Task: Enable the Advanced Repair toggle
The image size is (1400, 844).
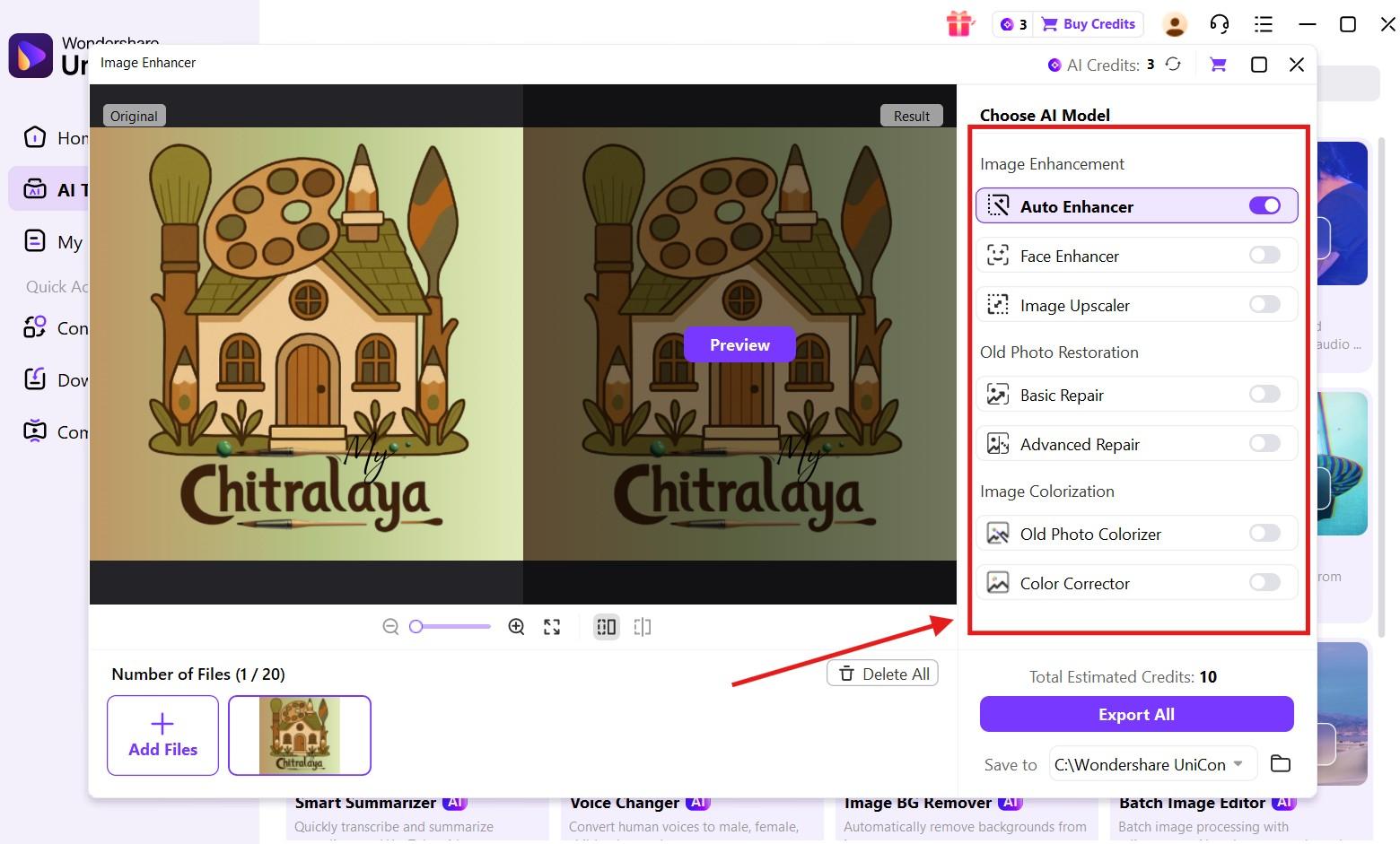Action: pos(1264,443)
